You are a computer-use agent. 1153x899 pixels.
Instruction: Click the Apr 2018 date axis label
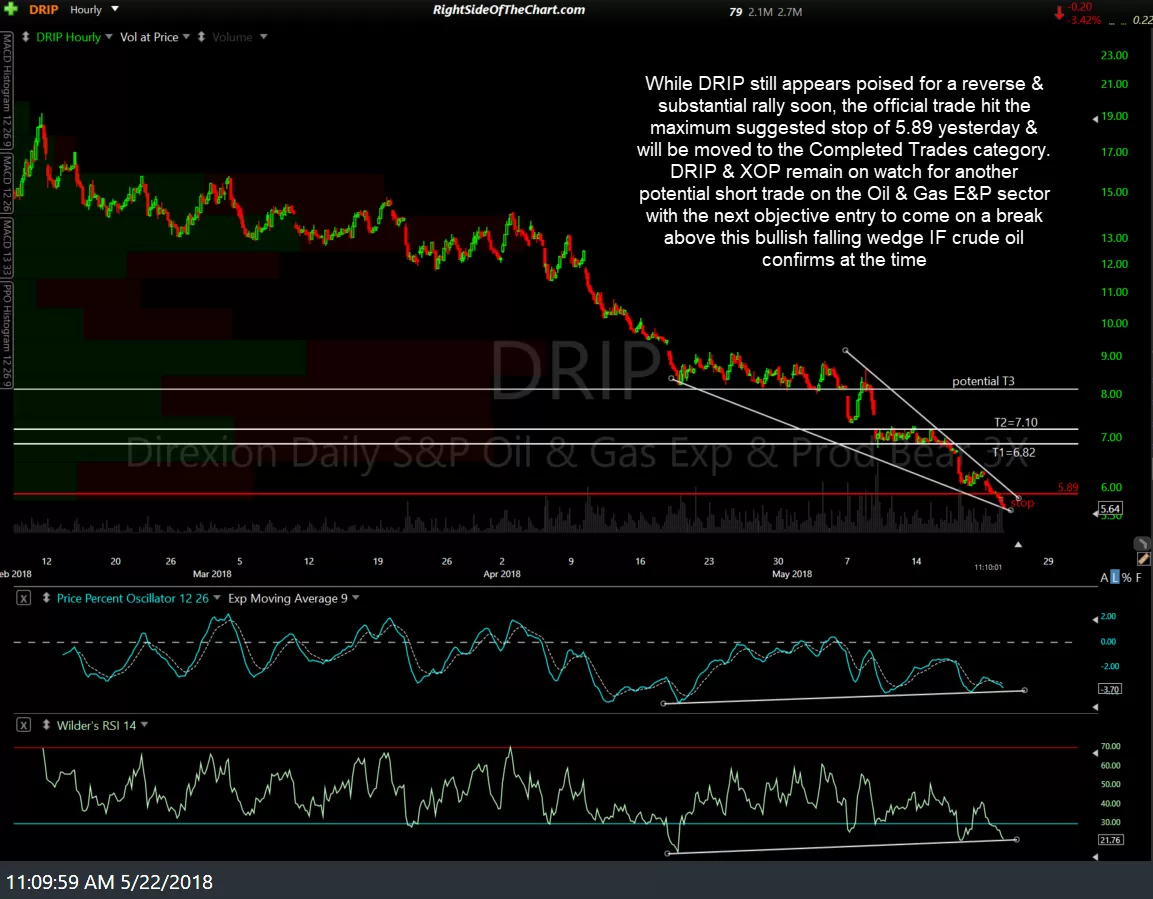tap(501, 573)
